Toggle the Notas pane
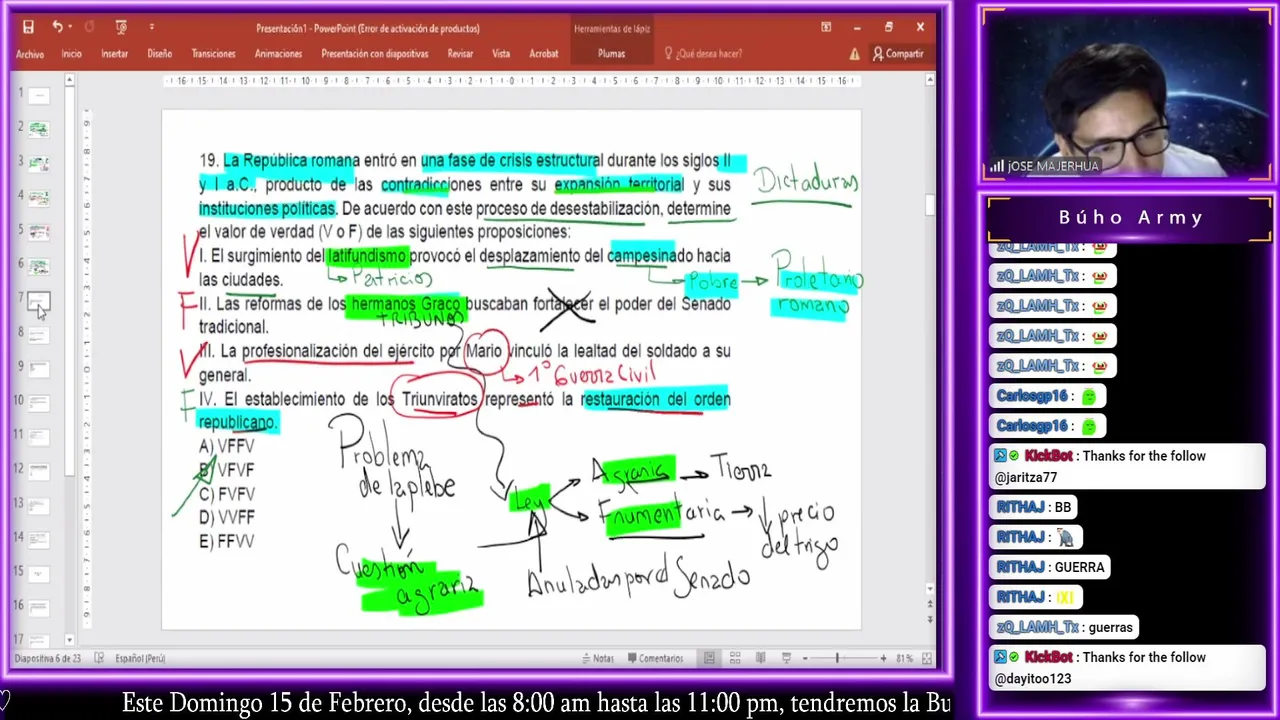 [x=597, y=658]
